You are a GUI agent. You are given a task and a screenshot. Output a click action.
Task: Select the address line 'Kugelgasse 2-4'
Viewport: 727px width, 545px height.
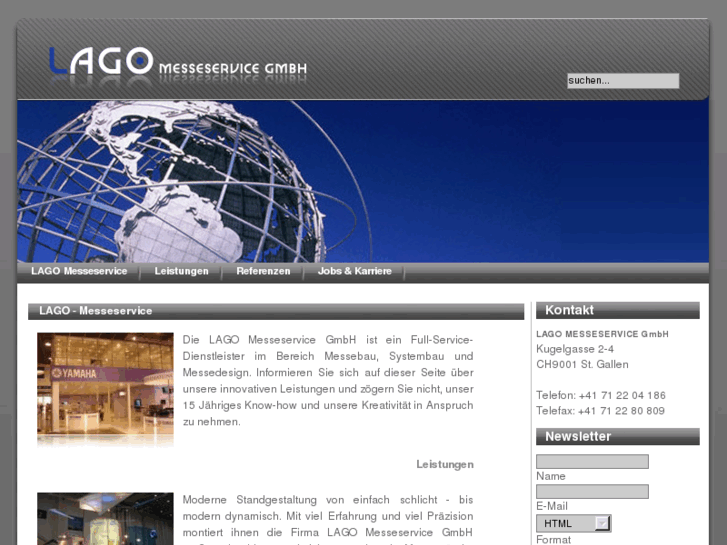pos(574,349)
